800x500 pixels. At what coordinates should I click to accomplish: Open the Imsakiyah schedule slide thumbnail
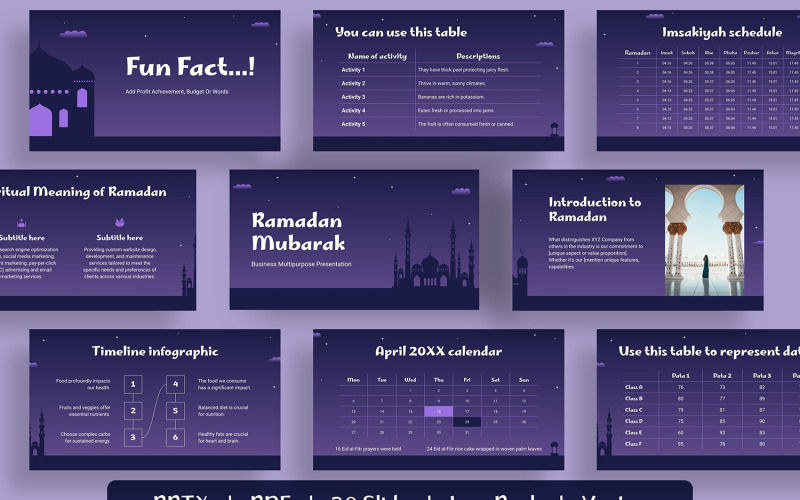(x=698, y=81)
